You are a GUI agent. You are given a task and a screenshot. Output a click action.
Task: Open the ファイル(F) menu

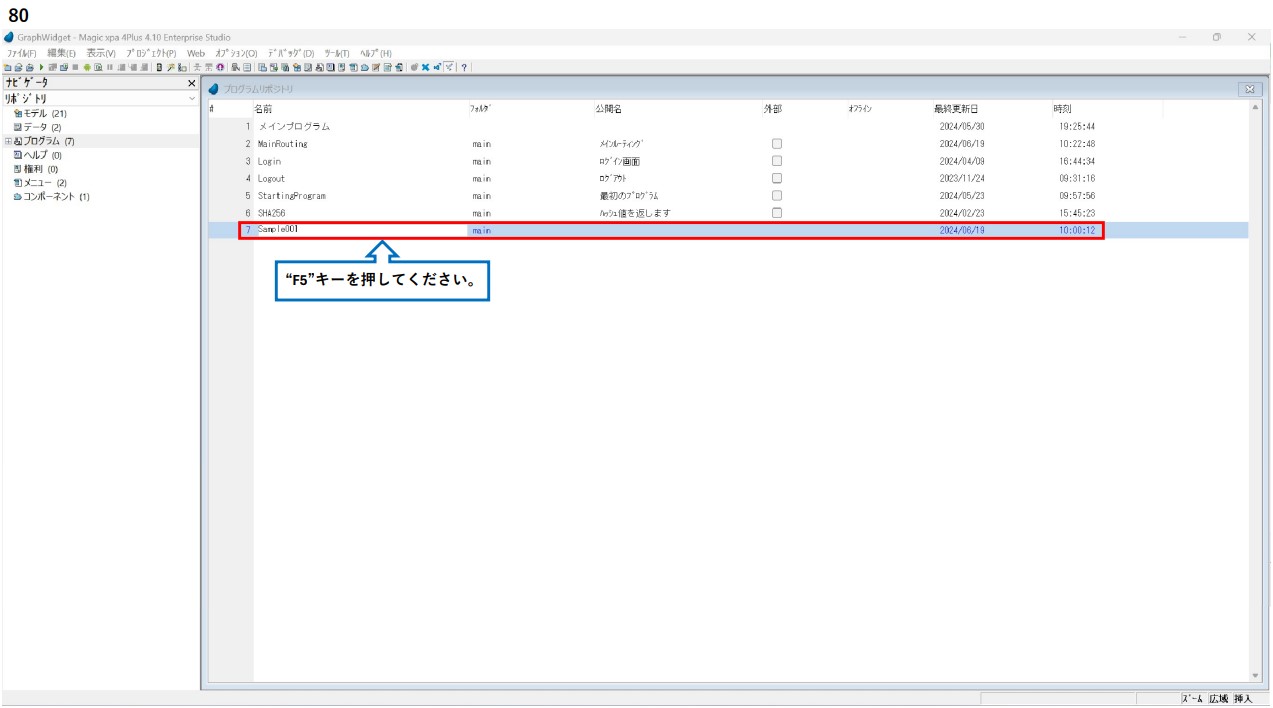click(21, 53)
